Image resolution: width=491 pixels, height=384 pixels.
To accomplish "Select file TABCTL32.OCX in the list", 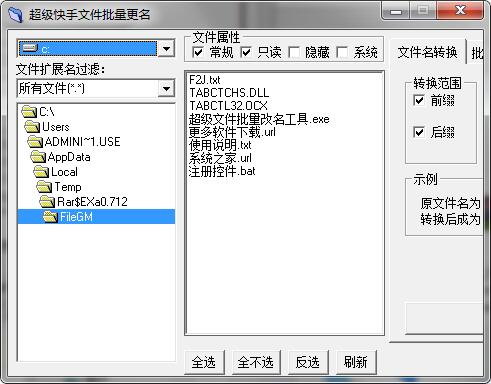I will coord(228,106).
